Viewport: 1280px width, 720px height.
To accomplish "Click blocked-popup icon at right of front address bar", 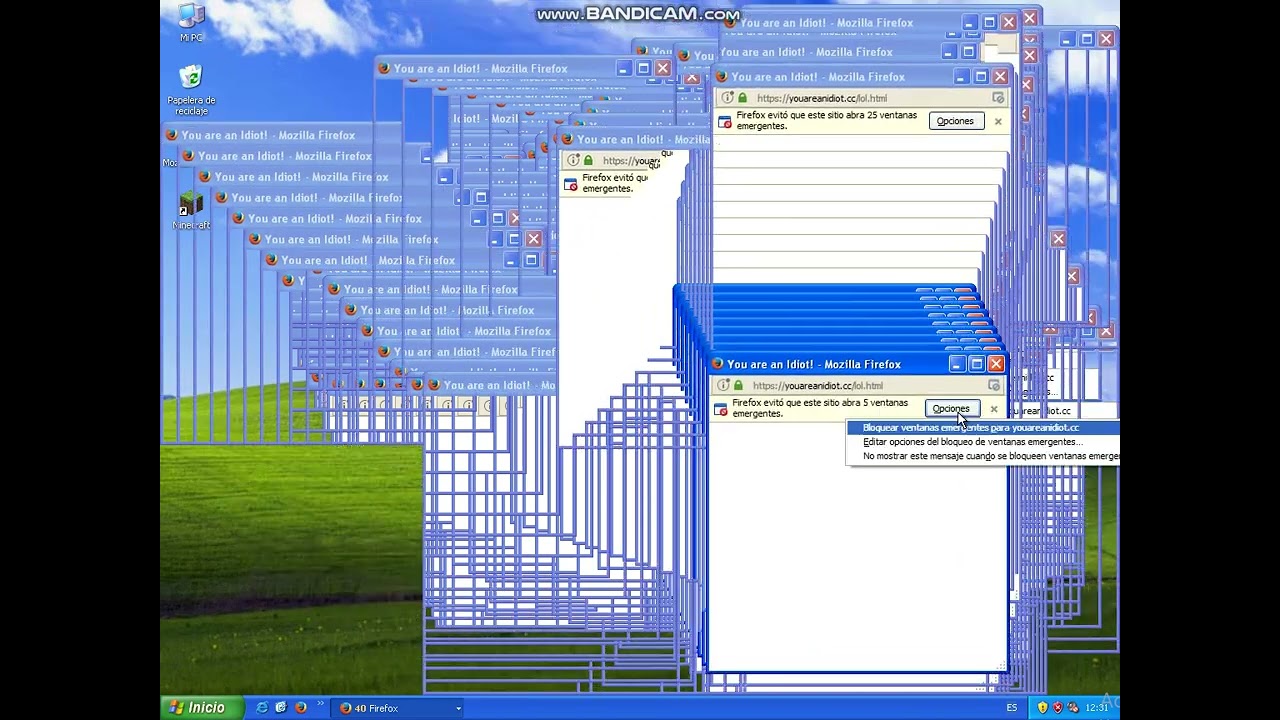I will coord(994,385).
